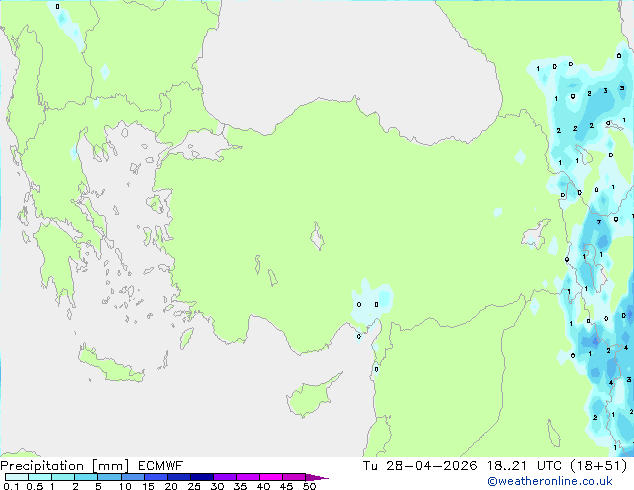
Task: Select the 20–25 mm dark blue legend swatch
Action: coord(178,477)
